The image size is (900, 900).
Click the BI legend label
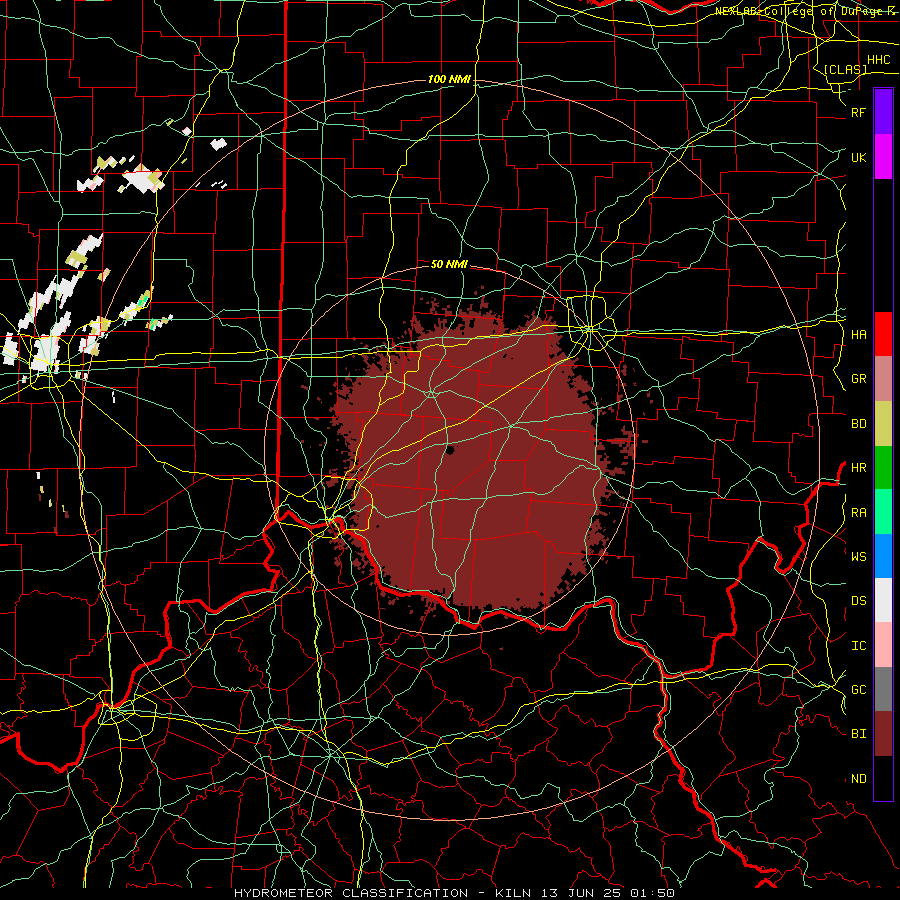pyautogui.click(x=858, y=734)
